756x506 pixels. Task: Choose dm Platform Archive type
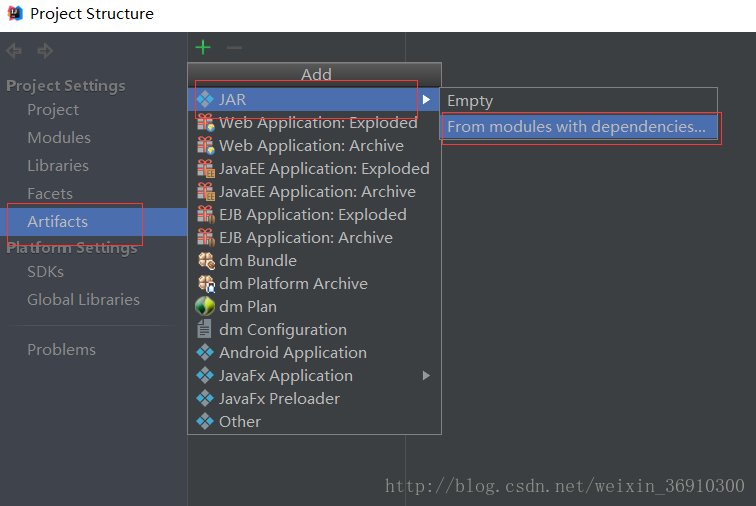314,284
